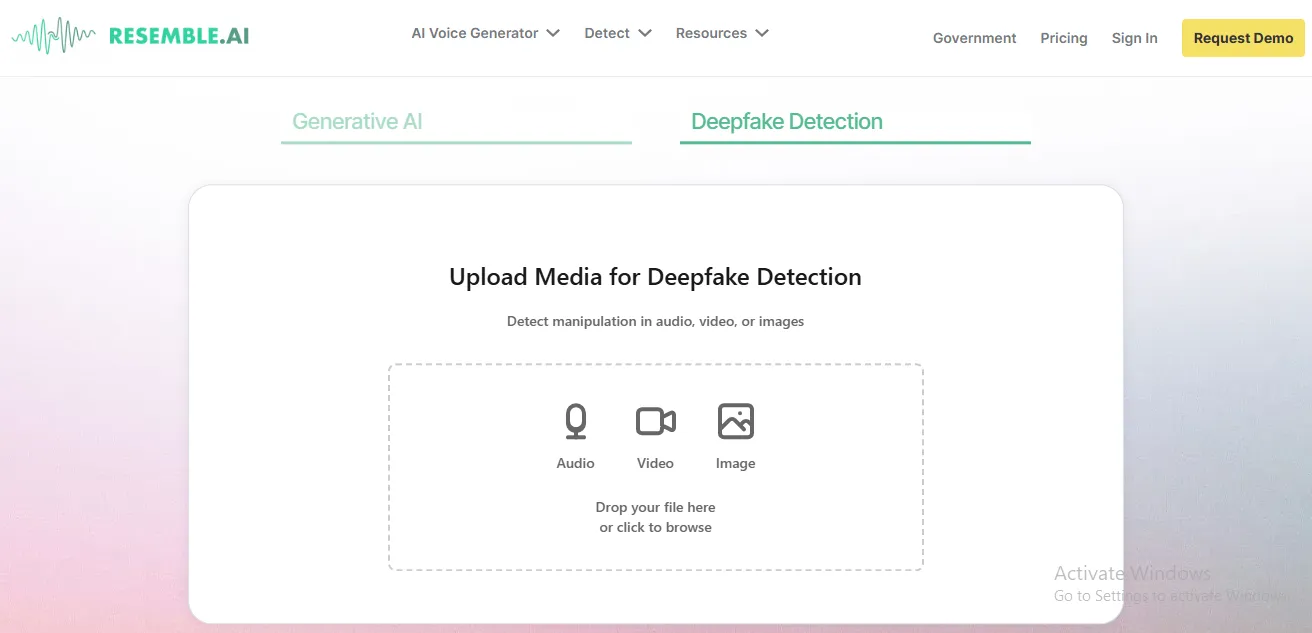
Task: Expand the chevron next to Detect
Action: pos(645,33)
